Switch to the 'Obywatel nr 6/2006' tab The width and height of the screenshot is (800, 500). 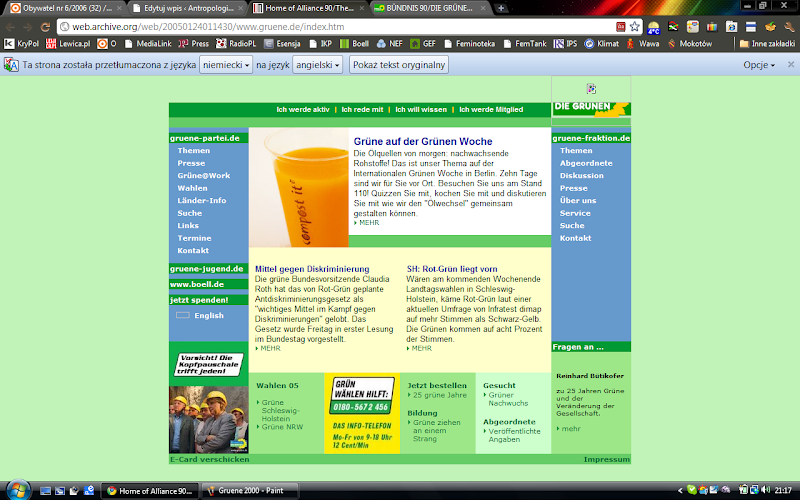click(66, 8)
